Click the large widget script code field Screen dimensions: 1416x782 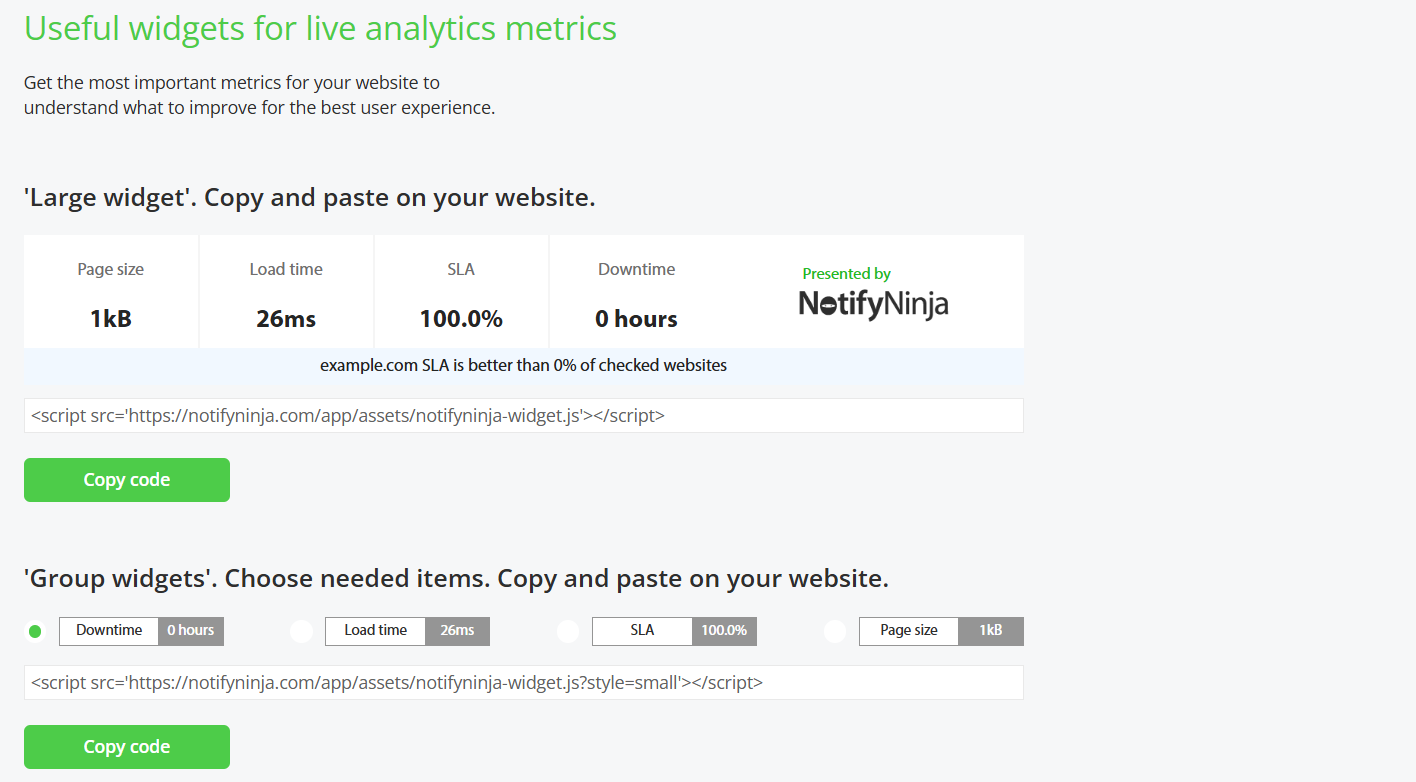coord(523,416)
